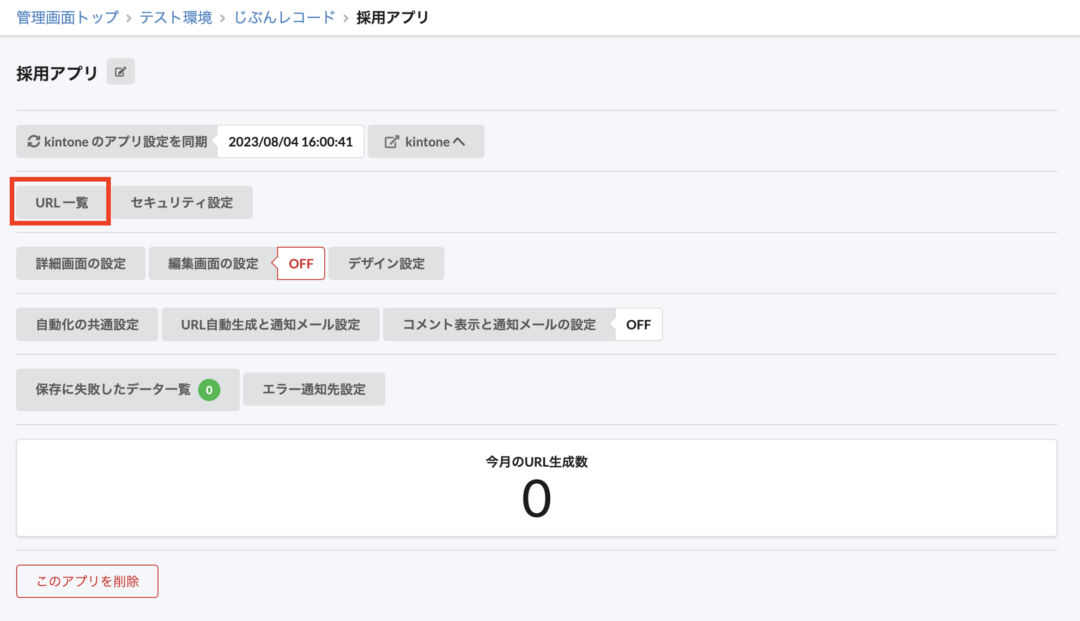Open 詳細画面の設定

coord(80,263)
